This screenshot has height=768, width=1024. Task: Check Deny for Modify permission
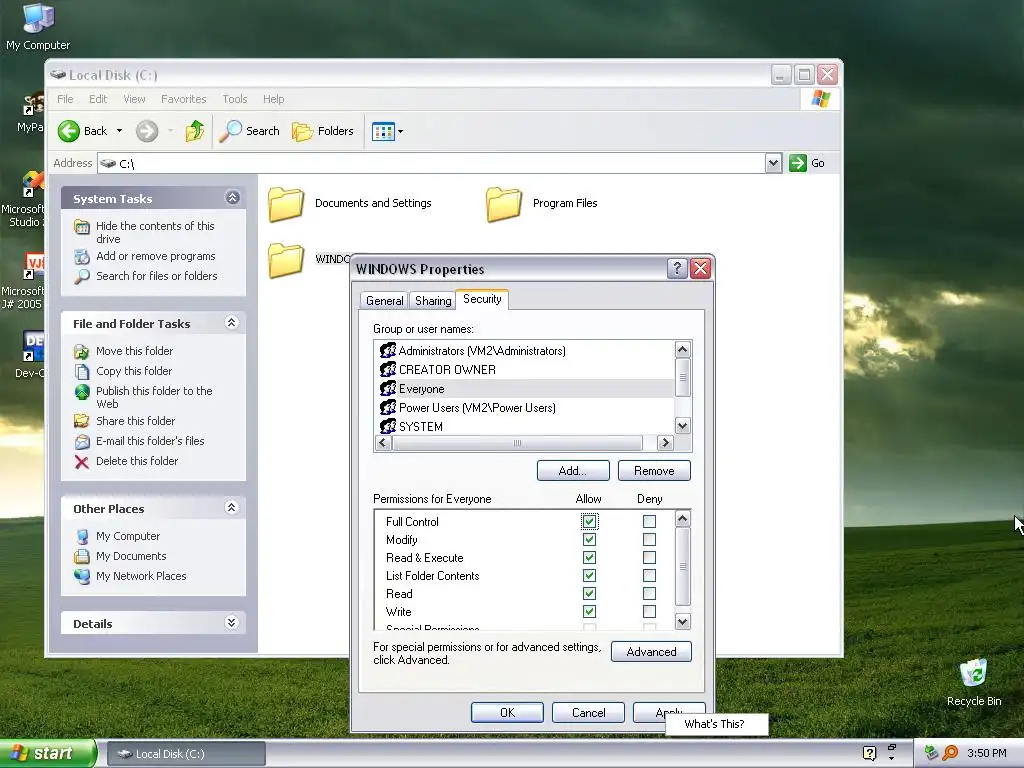click(649, 540)
